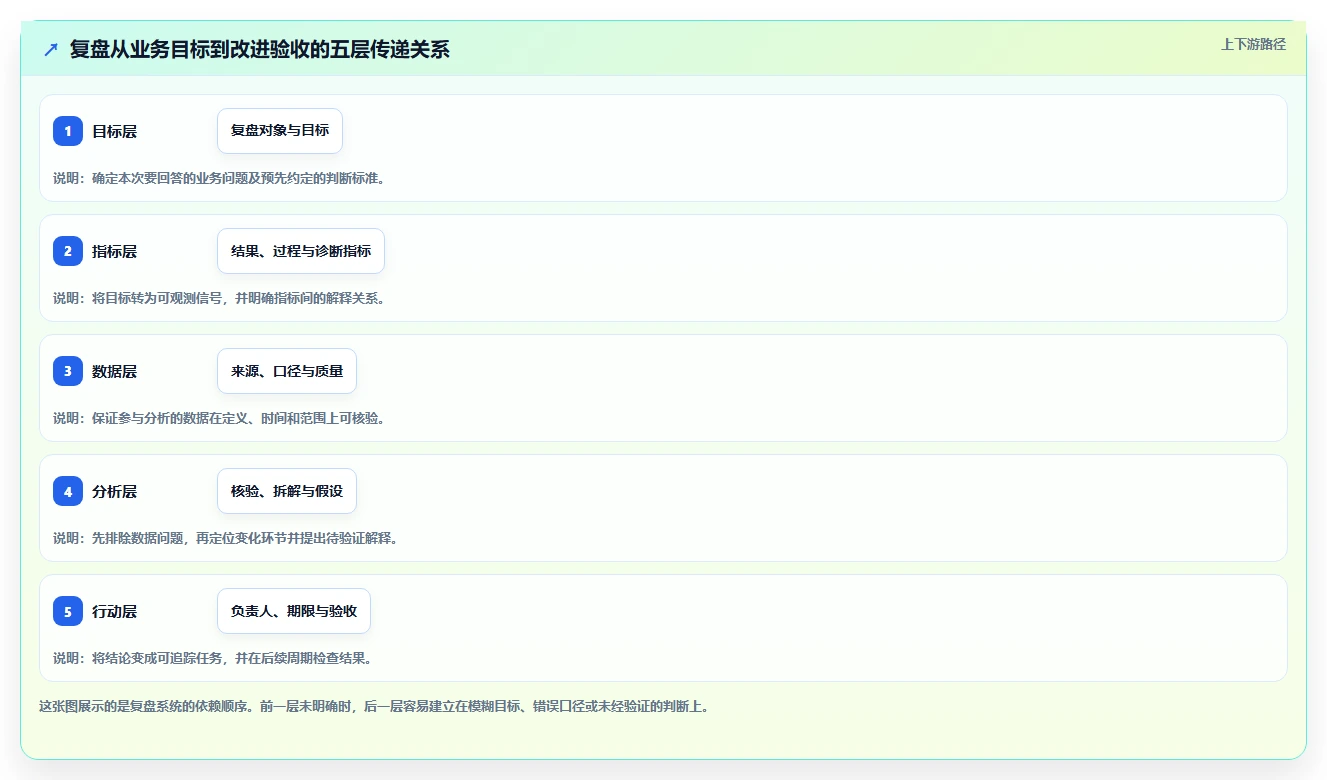The height and width of the screenshot is (780, 1327).
Task: Click the number 3 badge for 数据层
Action: click(68, 371)
